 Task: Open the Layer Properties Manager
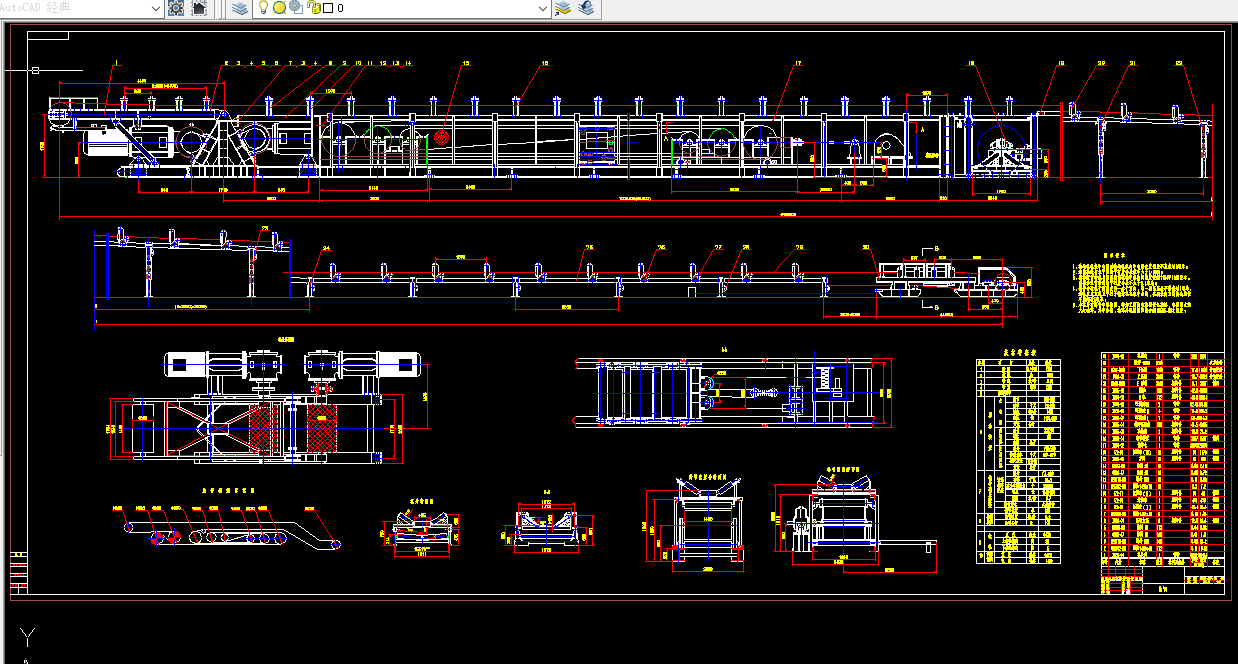[x=240, y=8]
